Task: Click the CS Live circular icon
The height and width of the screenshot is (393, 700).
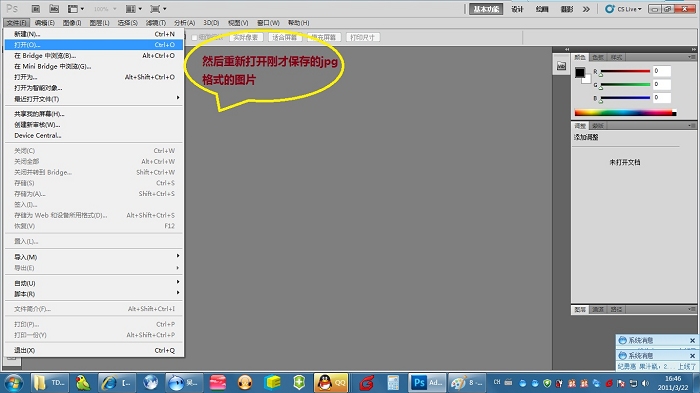Action: click(609, 8)
